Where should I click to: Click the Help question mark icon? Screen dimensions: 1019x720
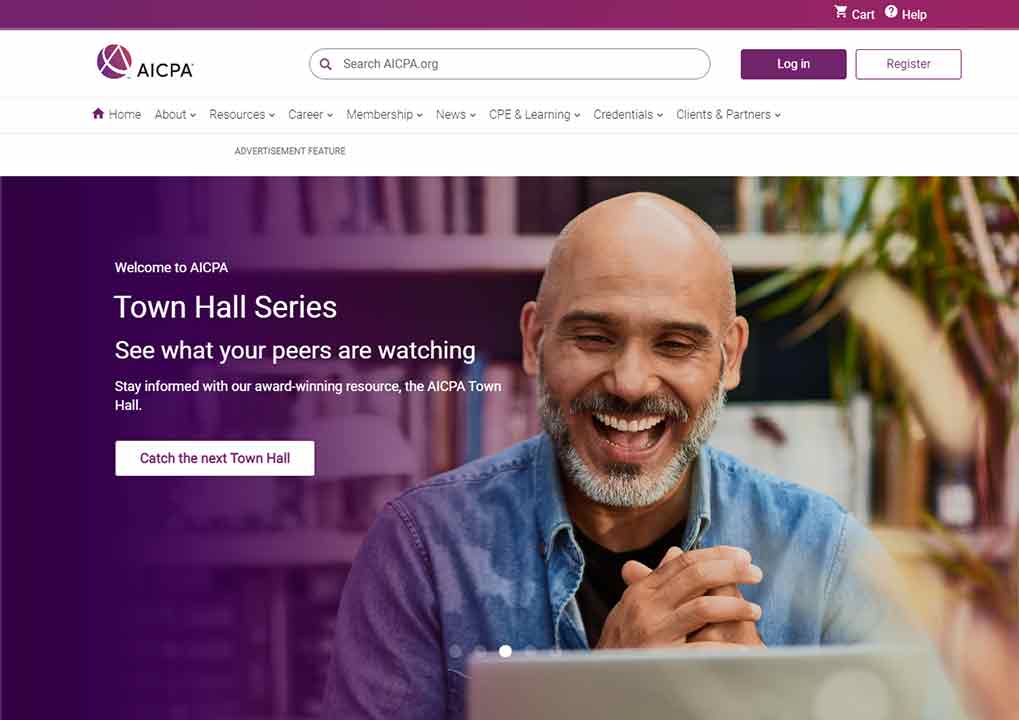coord(891,12)
